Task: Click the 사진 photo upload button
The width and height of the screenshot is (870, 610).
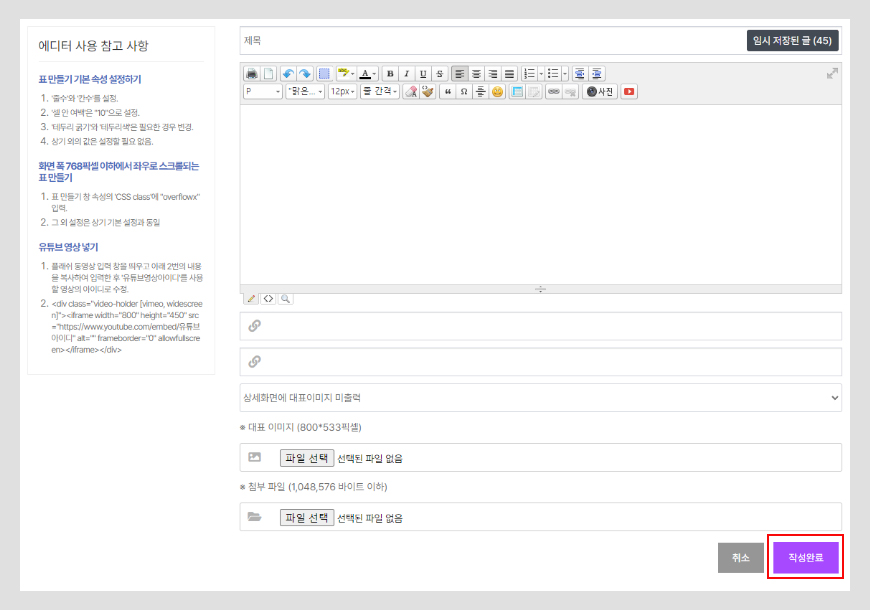Action: click(600, 92)
